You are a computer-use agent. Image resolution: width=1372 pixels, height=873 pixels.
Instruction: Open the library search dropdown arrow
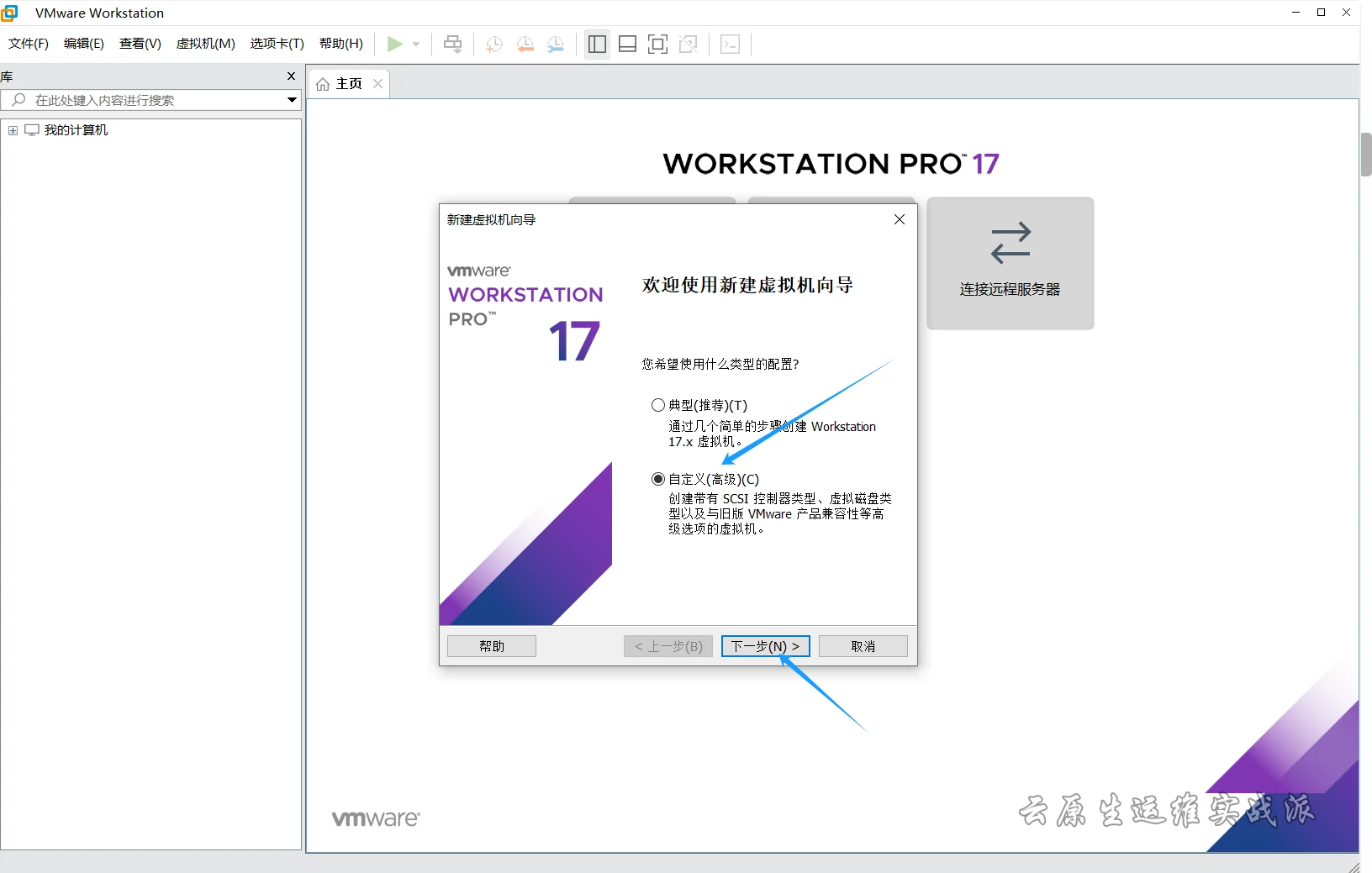pos(292,100)
